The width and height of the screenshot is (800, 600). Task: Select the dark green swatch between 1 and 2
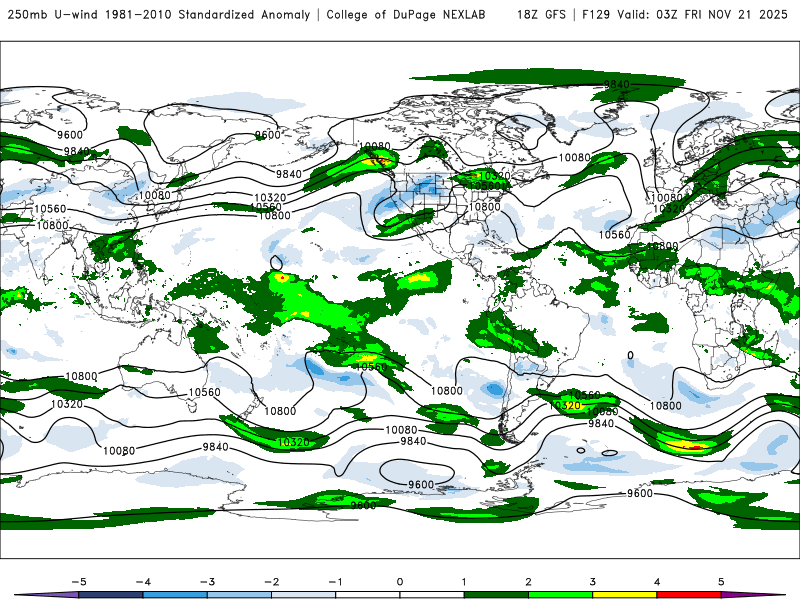pos(496,595)
